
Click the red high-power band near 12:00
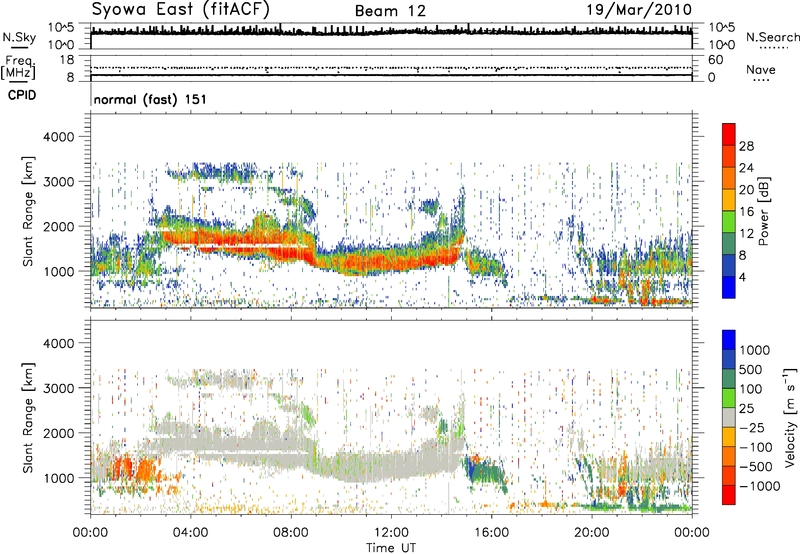[x=391, y=263]
